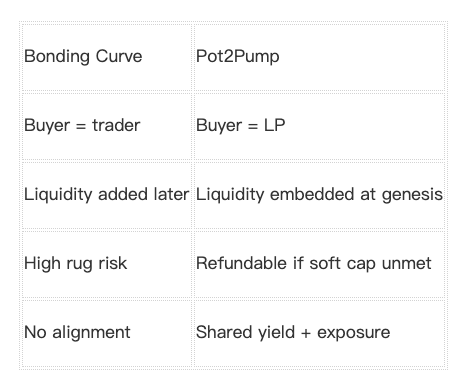
Task: Select the 'Buyer = LP' cell
Action: (319, 126)
